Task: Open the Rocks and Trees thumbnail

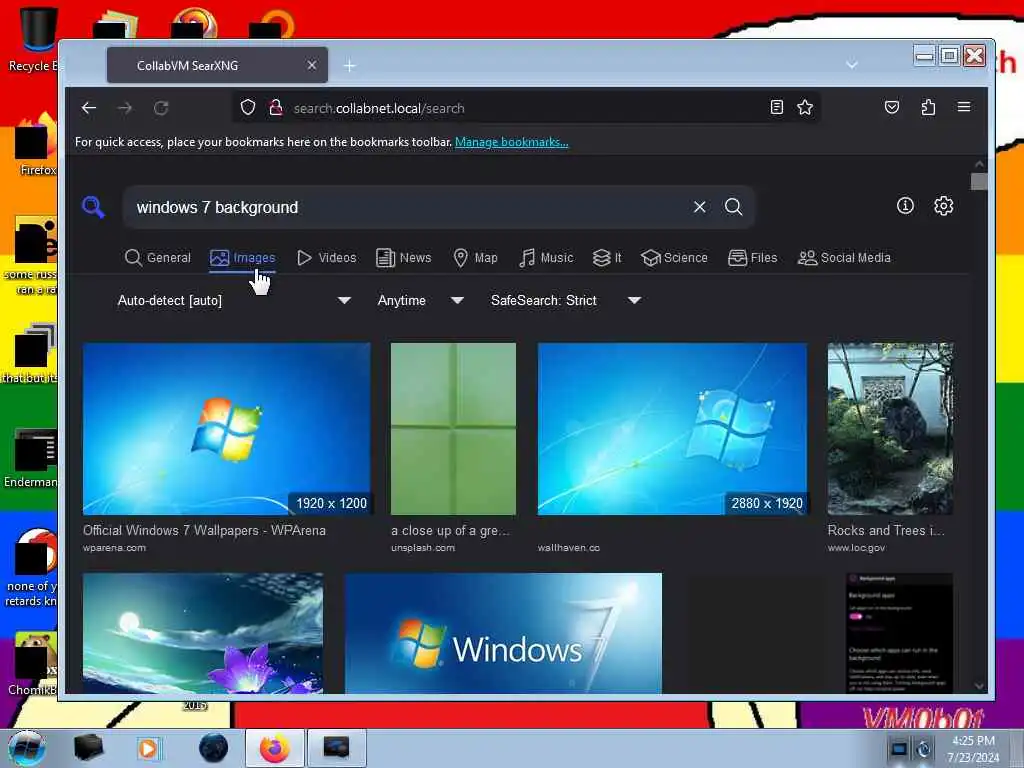Action: (x=890, y=429)
